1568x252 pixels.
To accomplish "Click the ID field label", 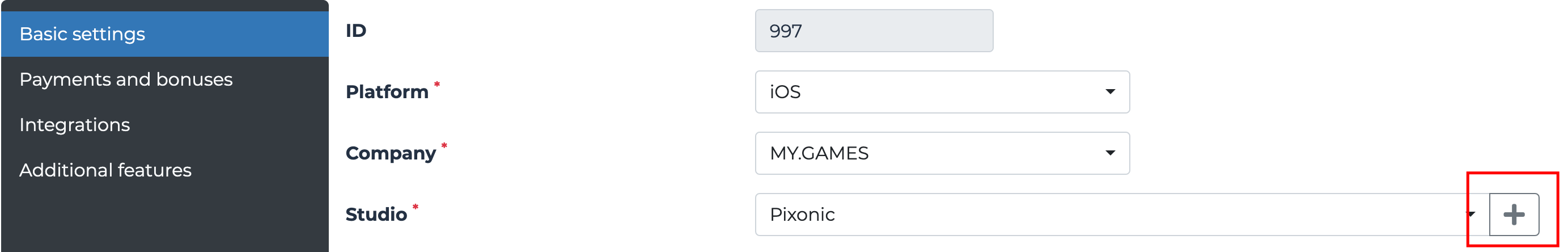I will point(356,31).
